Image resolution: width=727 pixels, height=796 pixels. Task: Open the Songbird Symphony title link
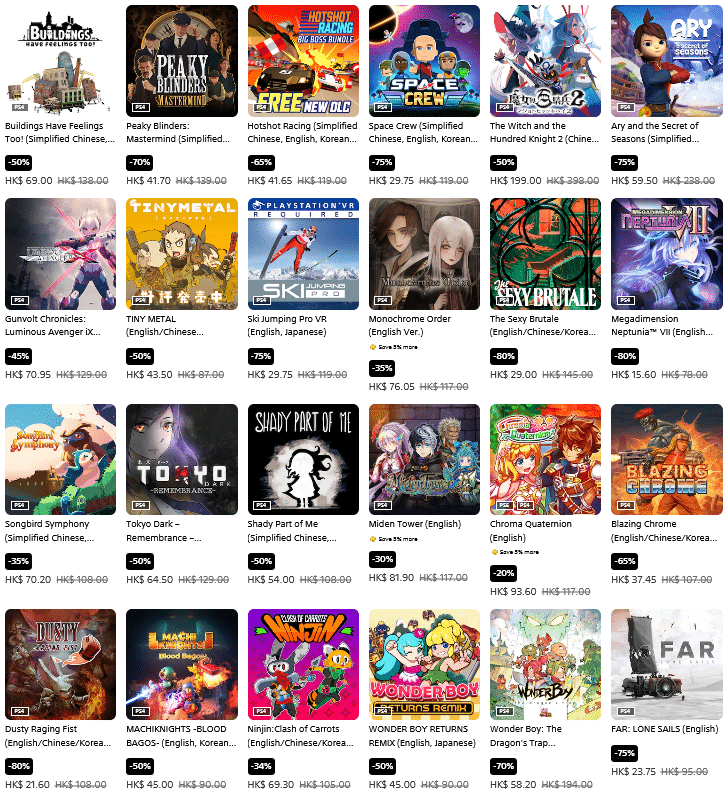50,530
